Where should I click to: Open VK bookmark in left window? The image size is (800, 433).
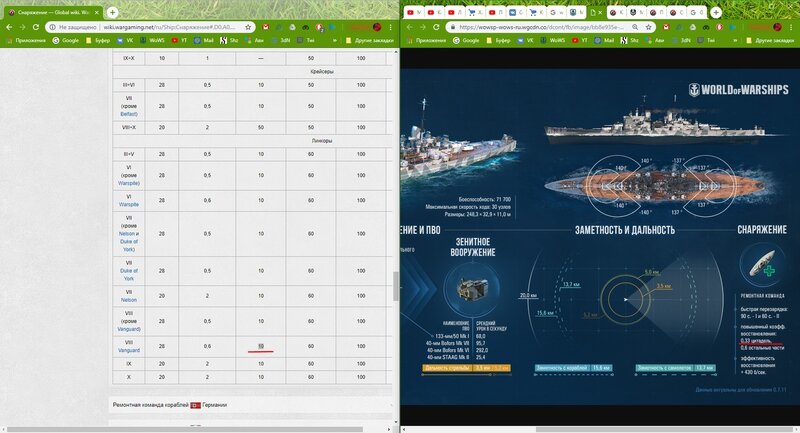pyautogui.click(x=124, y=40)
